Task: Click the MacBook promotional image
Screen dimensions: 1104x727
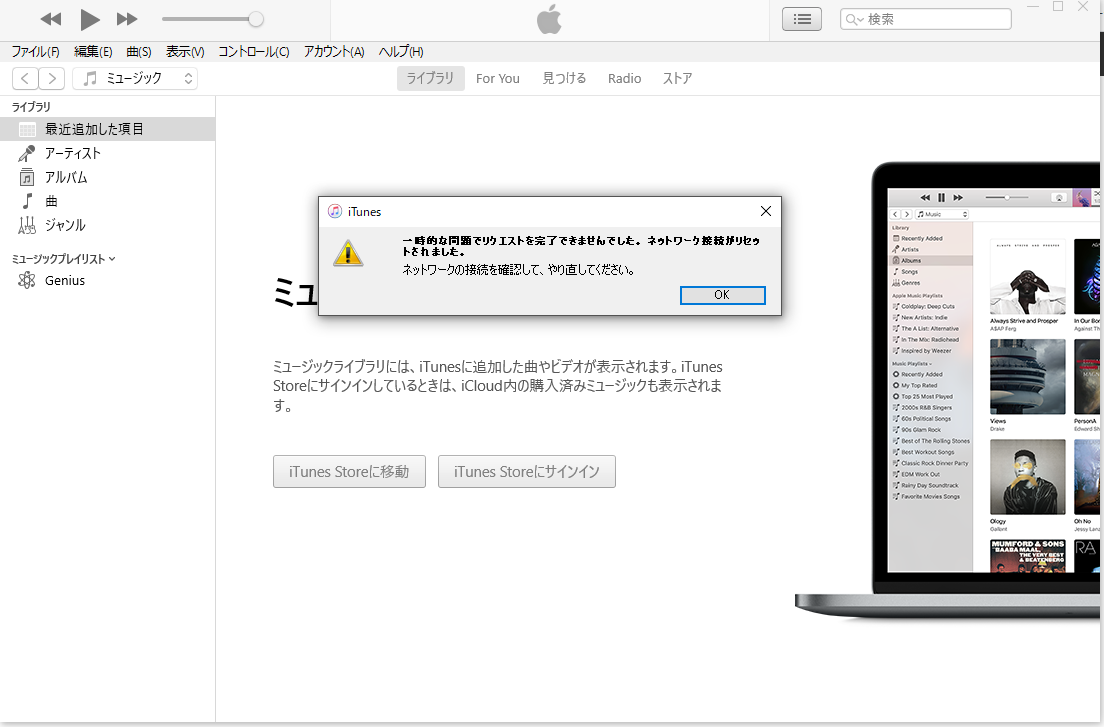Action: (948, 391)
